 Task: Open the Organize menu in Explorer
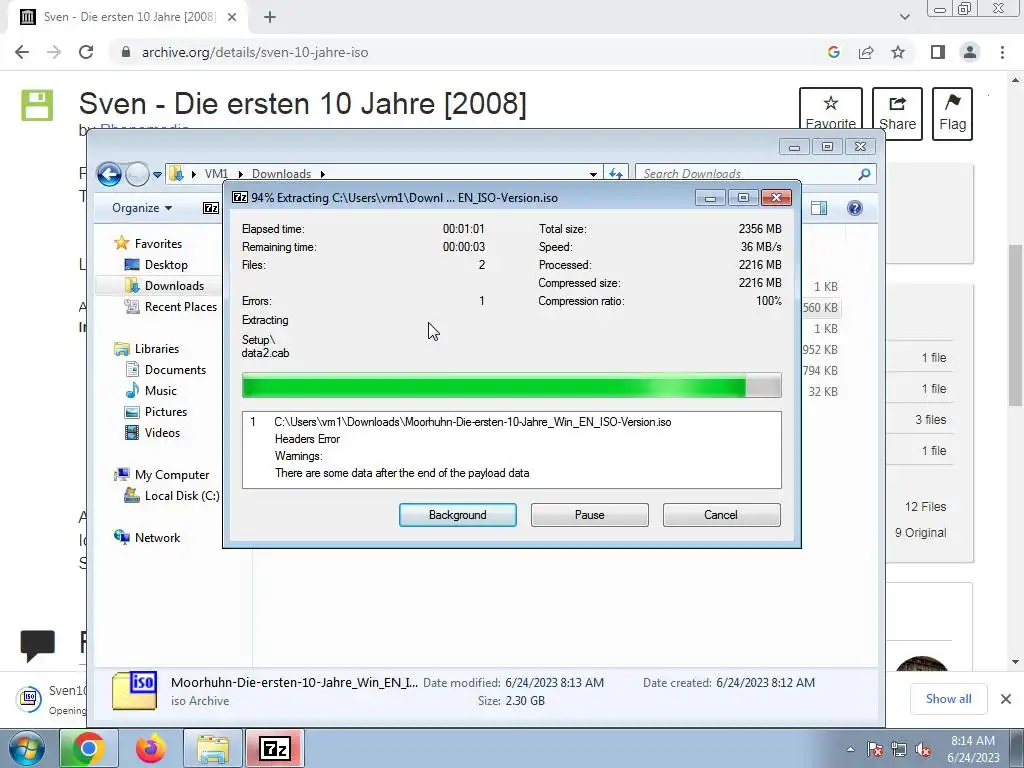point(142,208)
